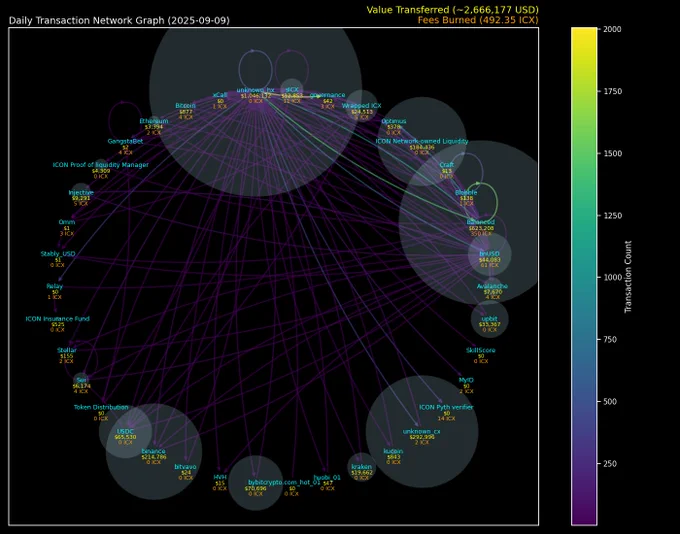The image size is (680, 534).
Task: Select the Relay node label
Action: click(55, 286)
